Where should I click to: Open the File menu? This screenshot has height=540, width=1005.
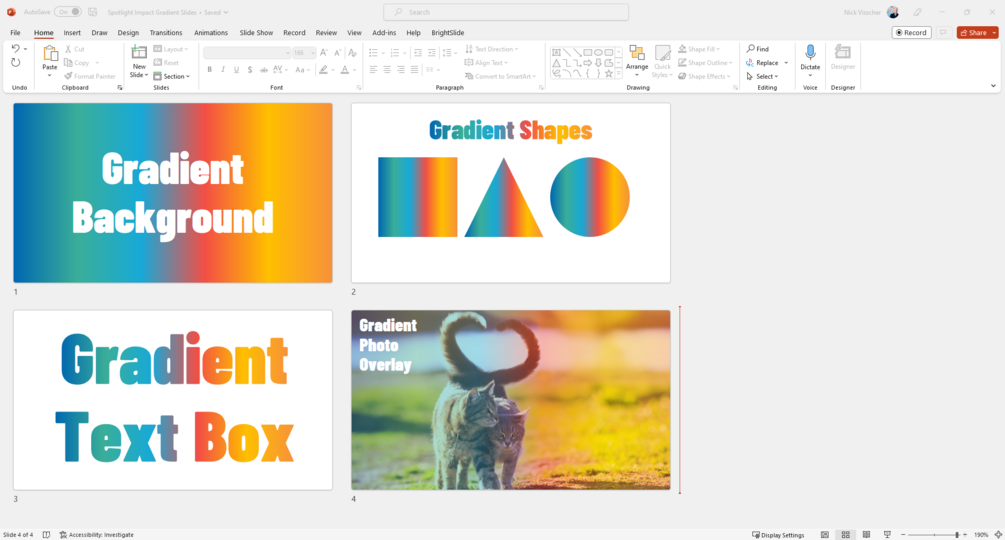click(15, 33)
